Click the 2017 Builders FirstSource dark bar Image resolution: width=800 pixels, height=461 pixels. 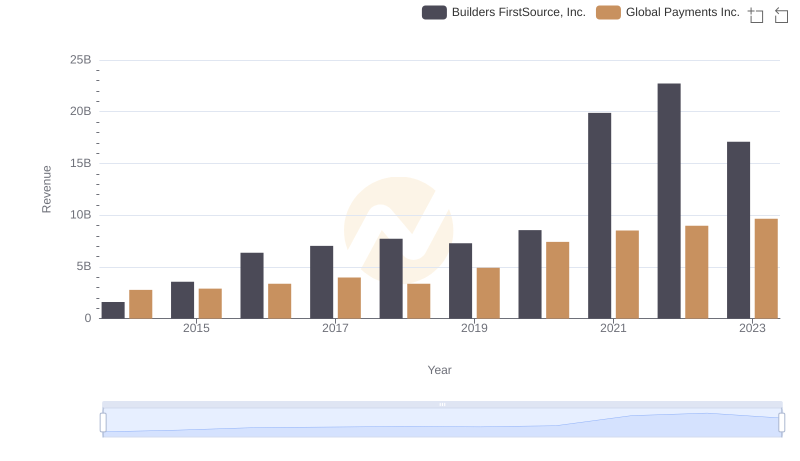click(x=321, y=282)
